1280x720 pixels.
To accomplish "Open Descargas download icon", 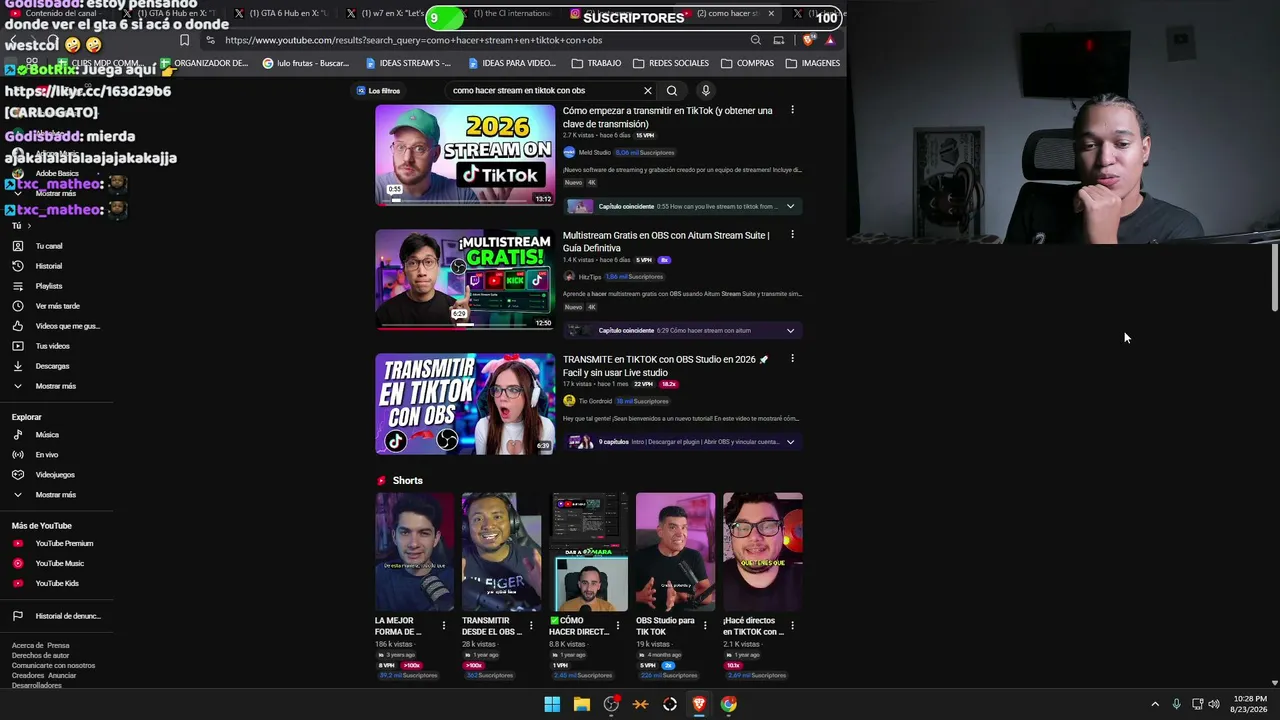I will 17,366.
